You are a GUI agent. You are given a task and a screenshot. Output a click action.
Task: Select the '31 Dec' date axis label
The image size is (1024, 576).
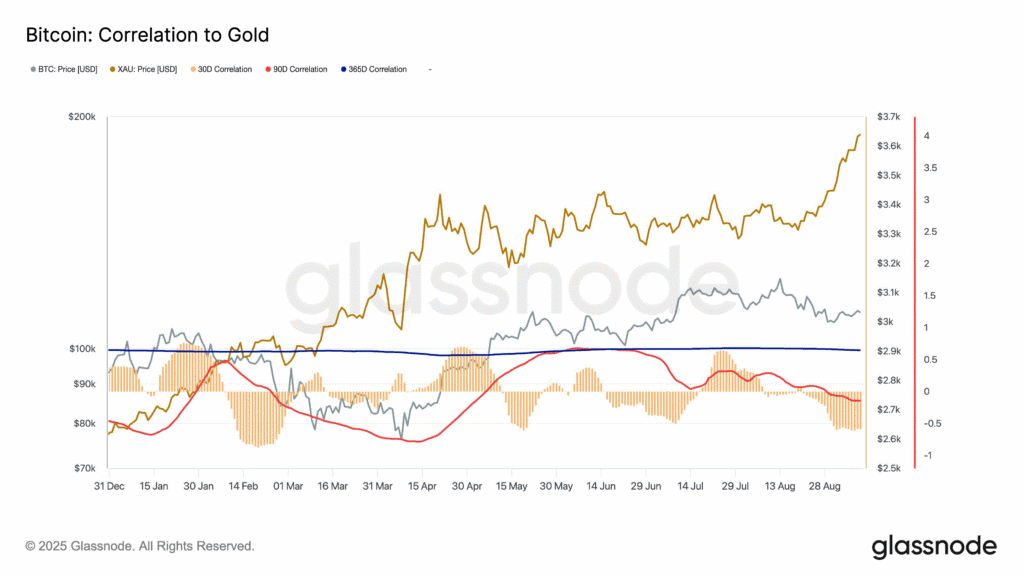(x=108, y=486)
